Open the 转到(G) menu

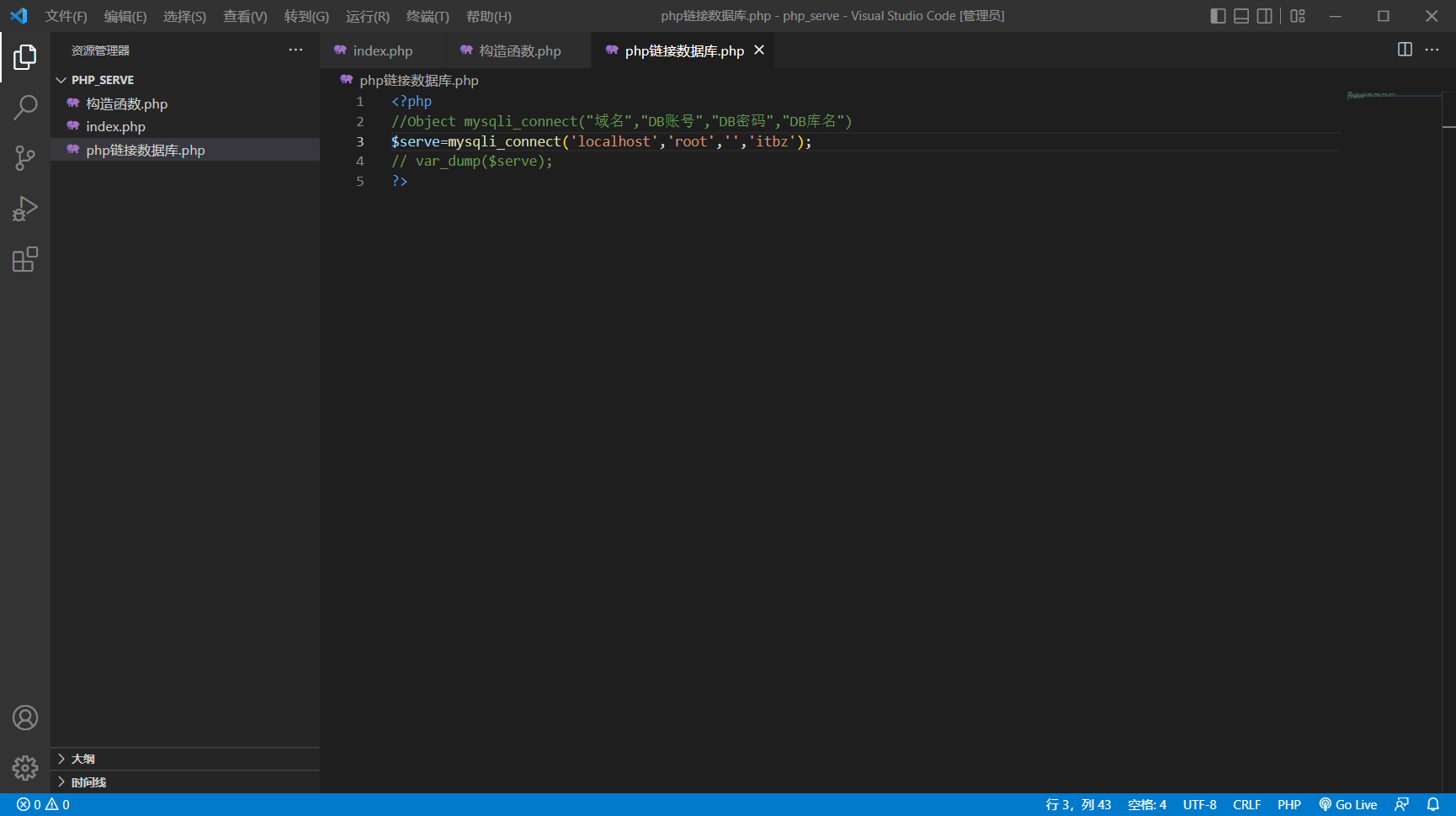[x=306, y=16]
